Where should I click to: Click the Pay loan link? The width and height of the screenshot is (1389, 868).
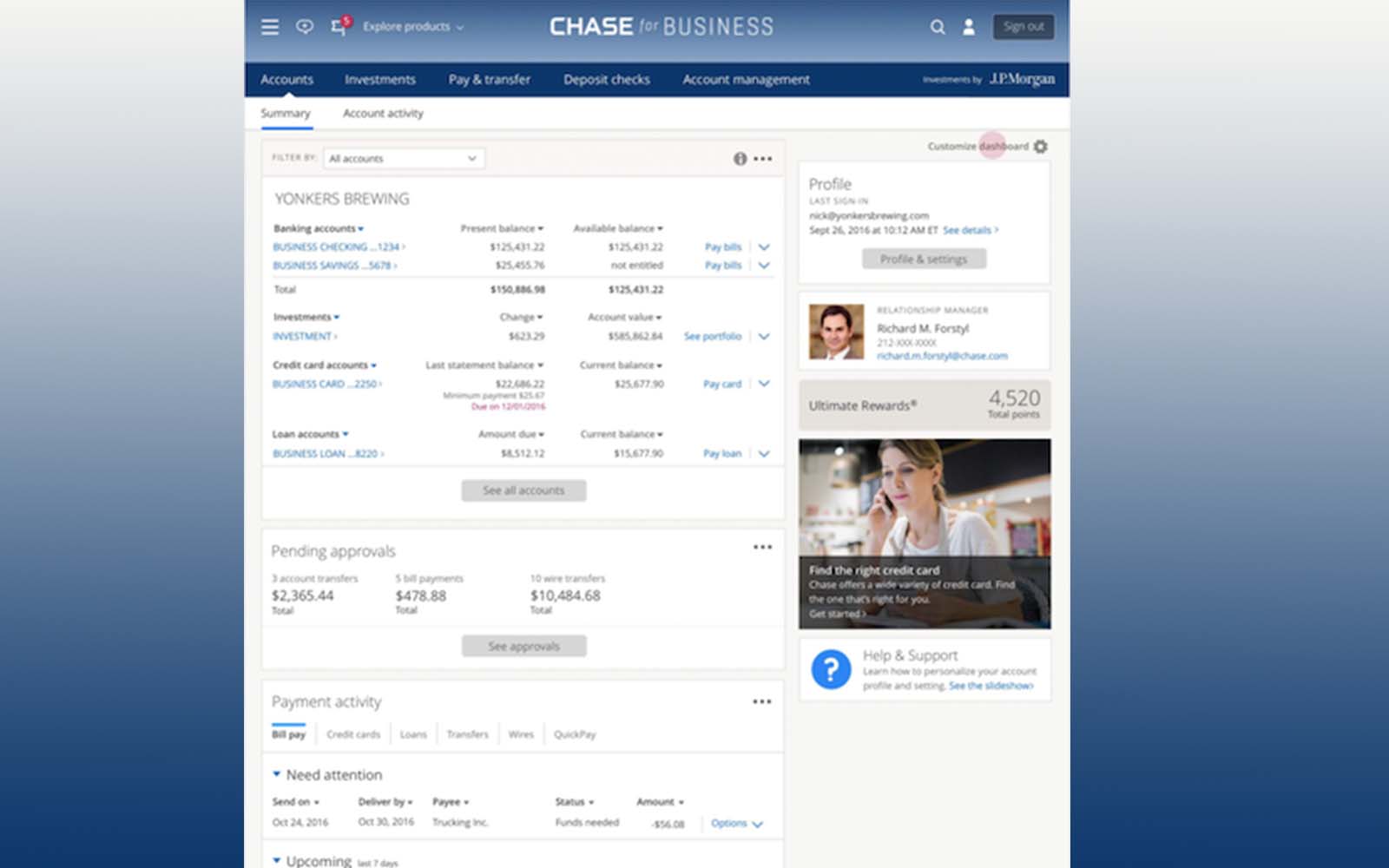click(722, 454)
